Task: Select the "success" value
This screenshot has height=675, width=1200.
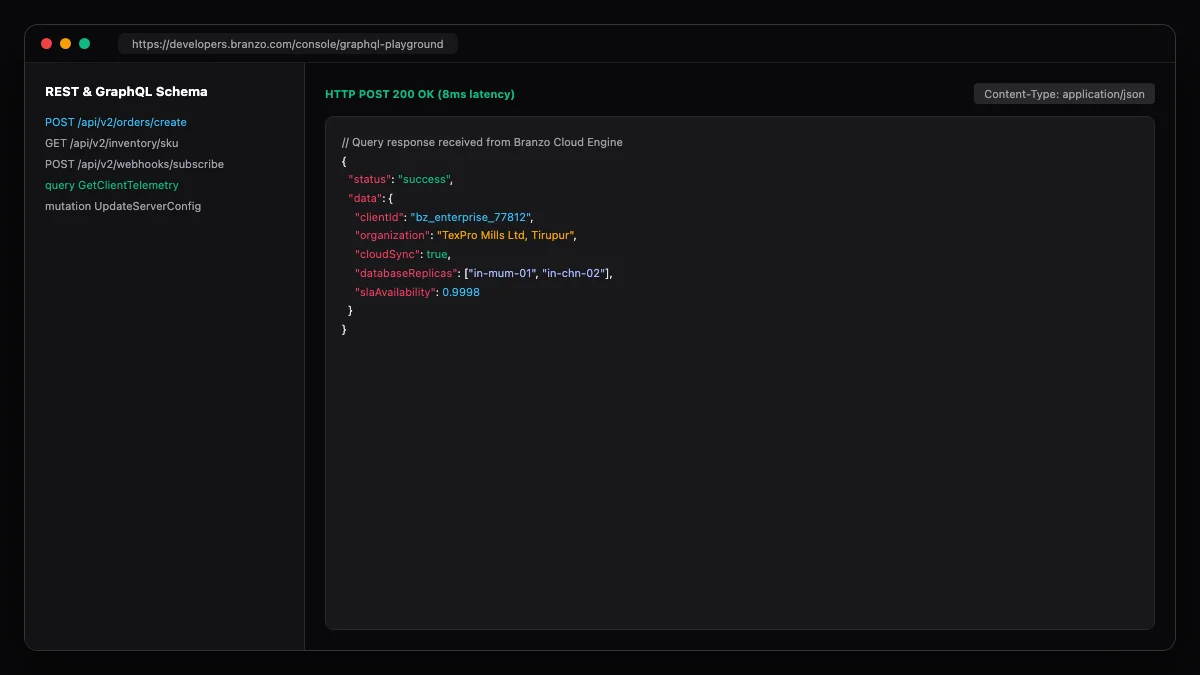Action: coord(424,179)
